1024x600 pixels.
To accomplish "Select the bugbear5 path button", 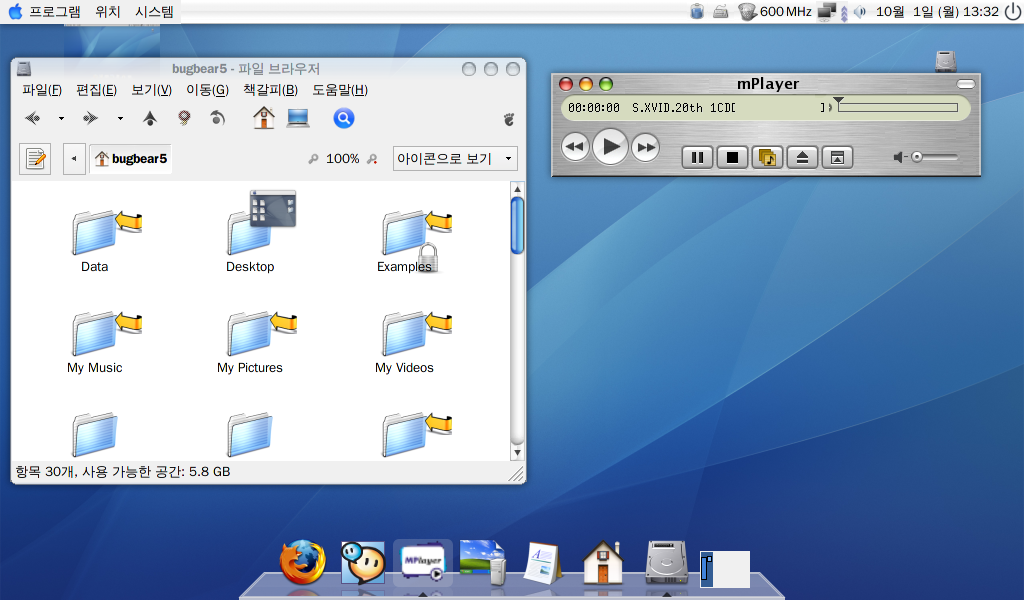I will 131,159.
